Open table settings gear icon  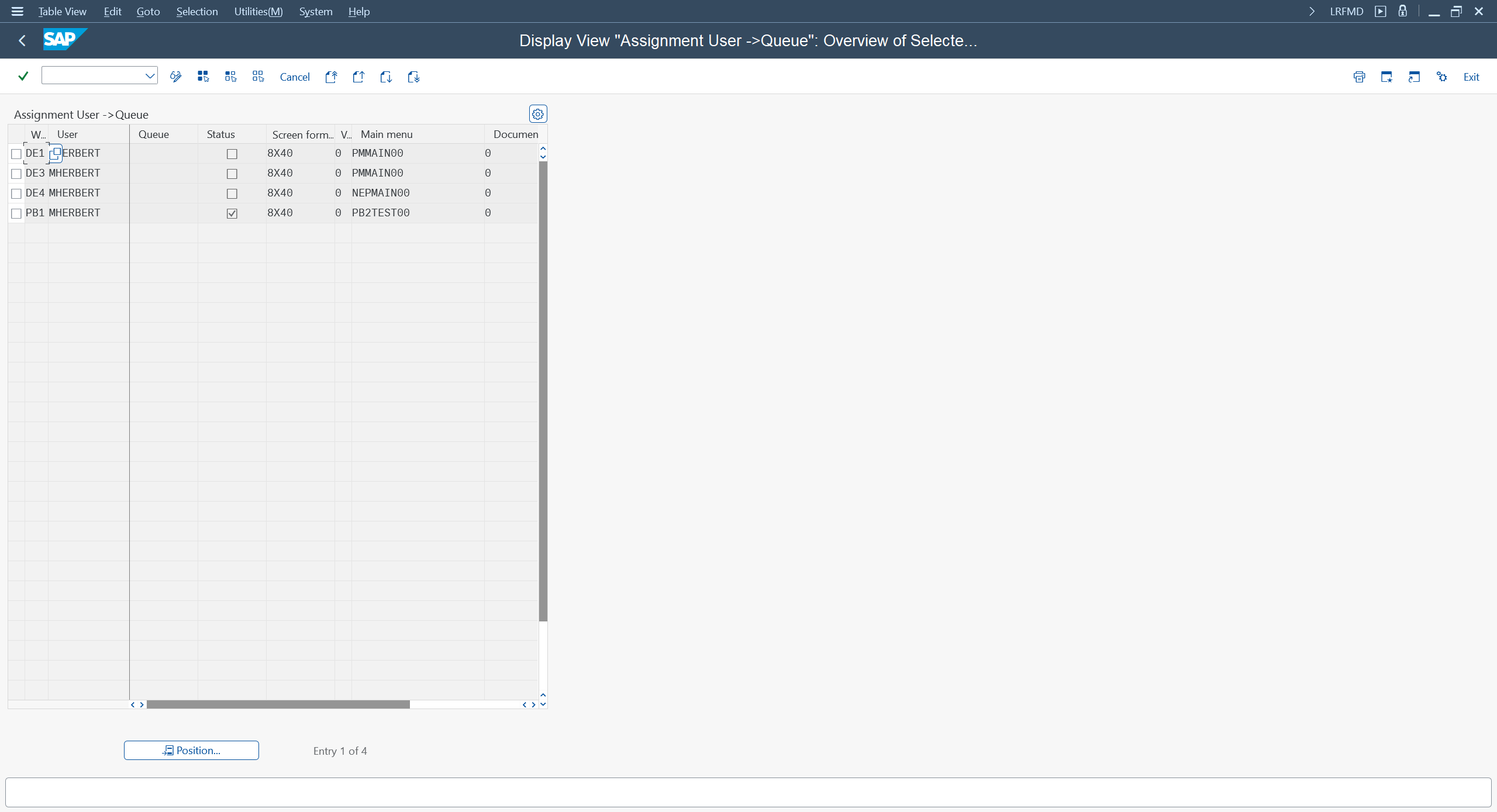pos(537,114)
